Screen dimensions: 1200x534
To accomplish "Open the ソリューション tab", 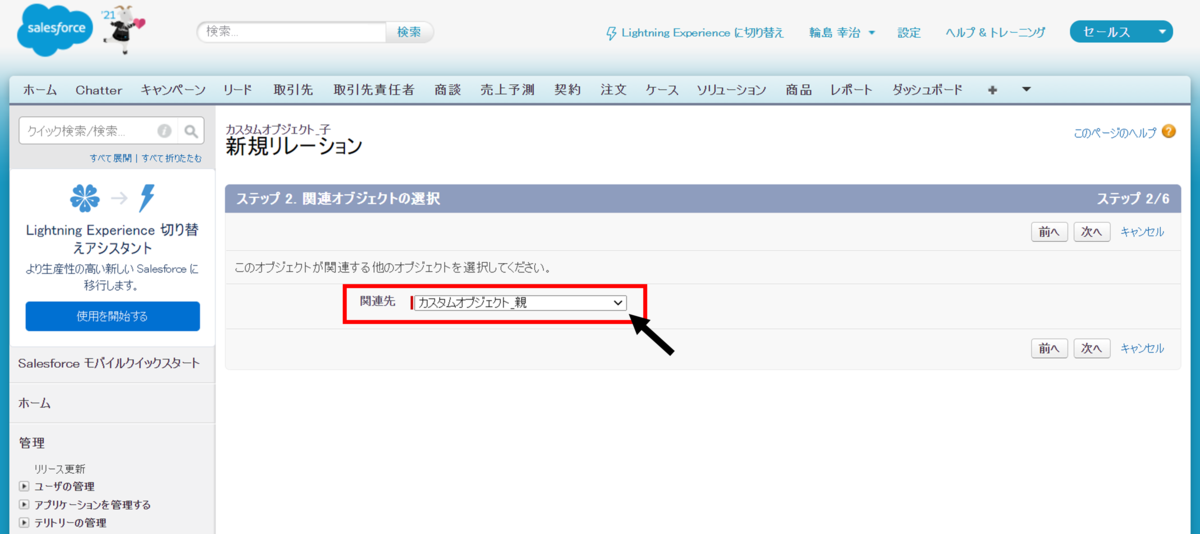I will click(x=732, y=90).
